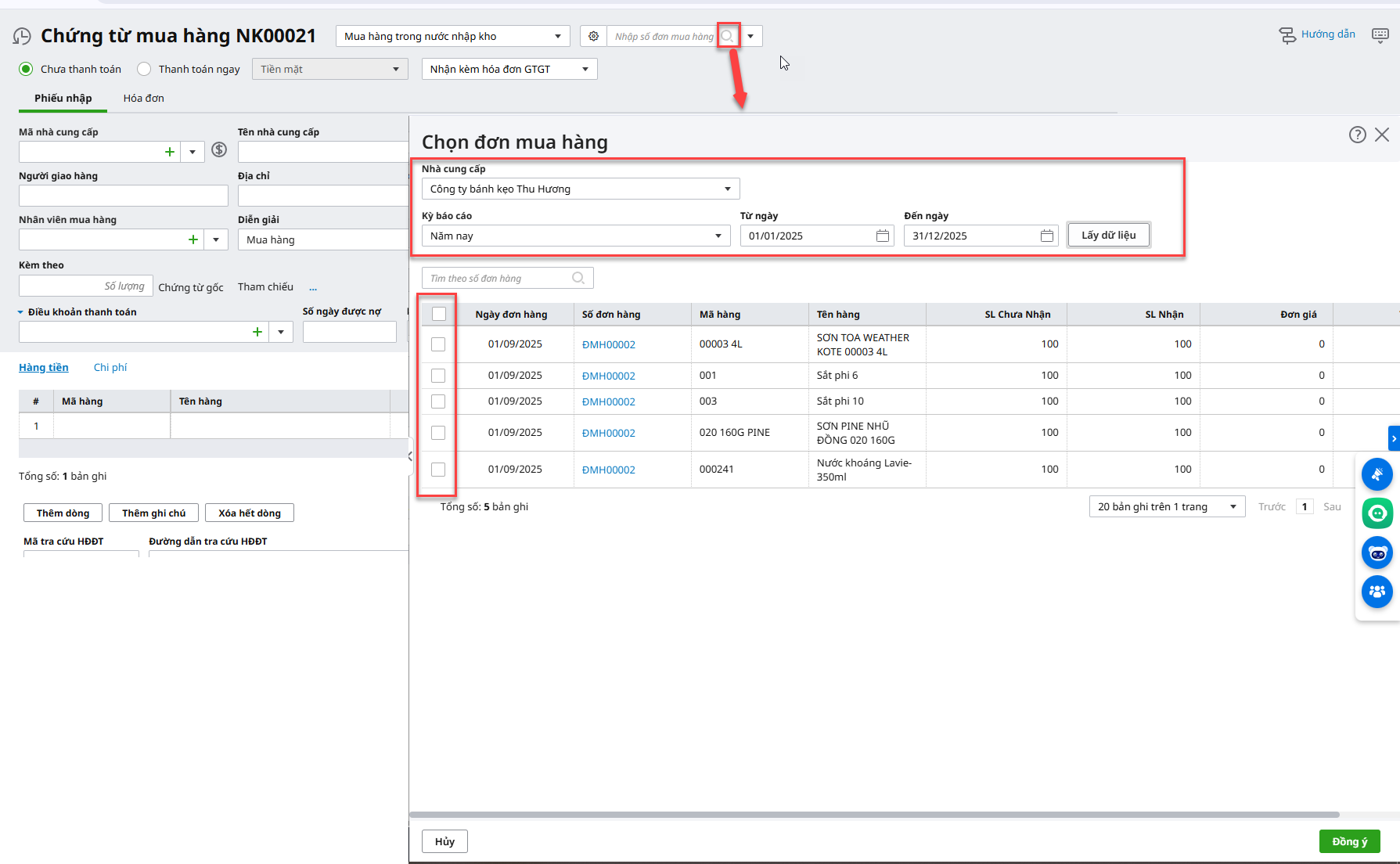Image resolution: width=1400 pixels, height=864 pixels.
Task: Click the horizontal scrollbar at dialog bottom
Action: point(873,815)
